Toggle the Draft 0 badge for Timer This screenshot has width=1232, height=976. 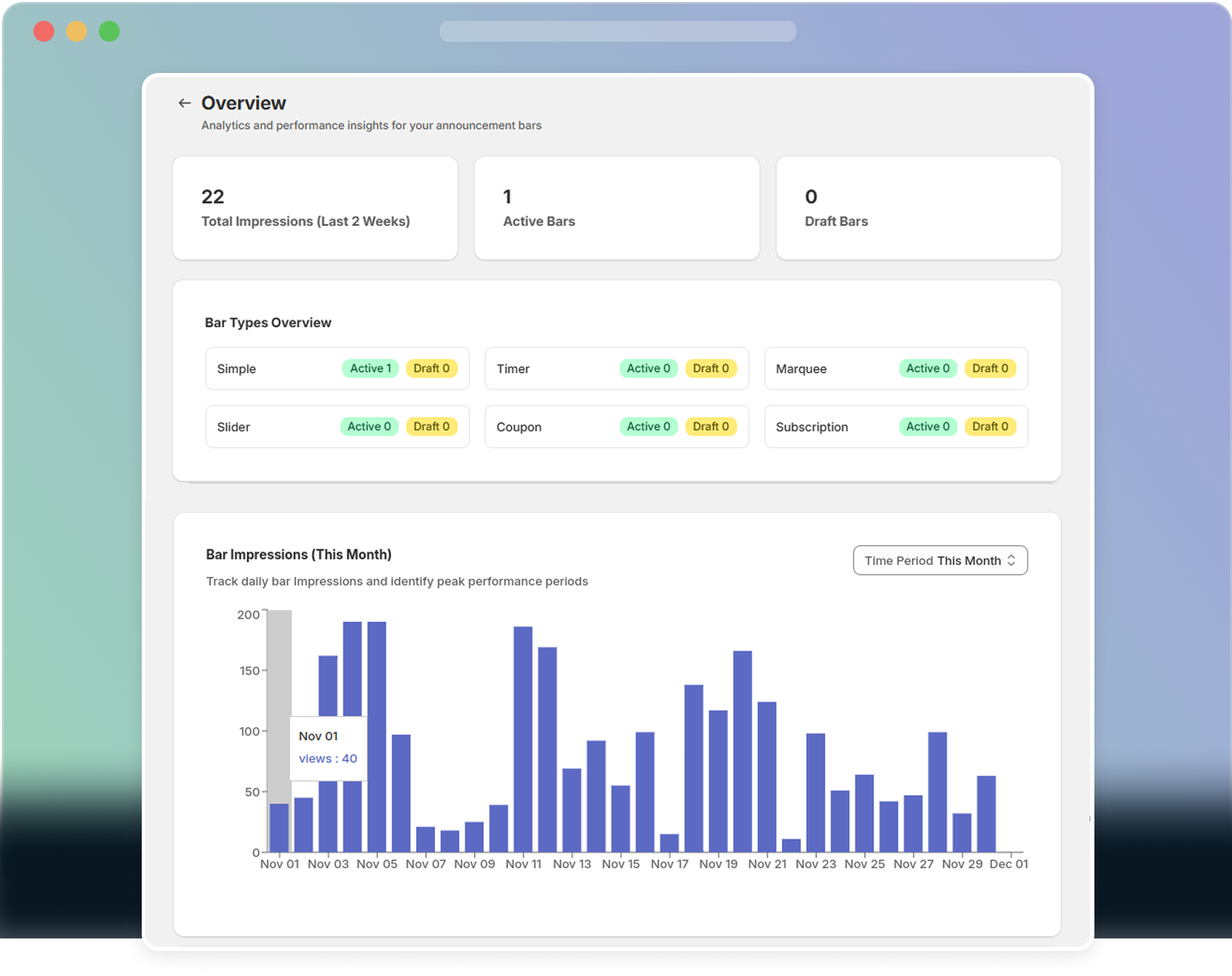tap(711, 368)
